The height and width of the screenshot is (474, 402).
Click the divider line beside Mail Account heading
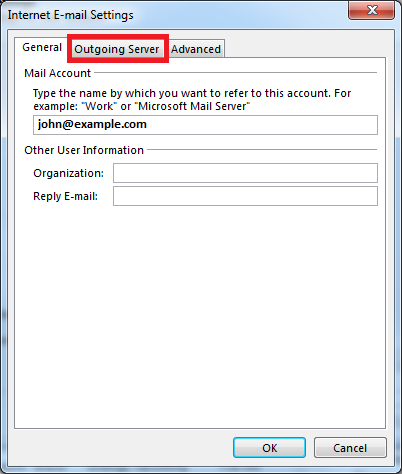point(235,72)
